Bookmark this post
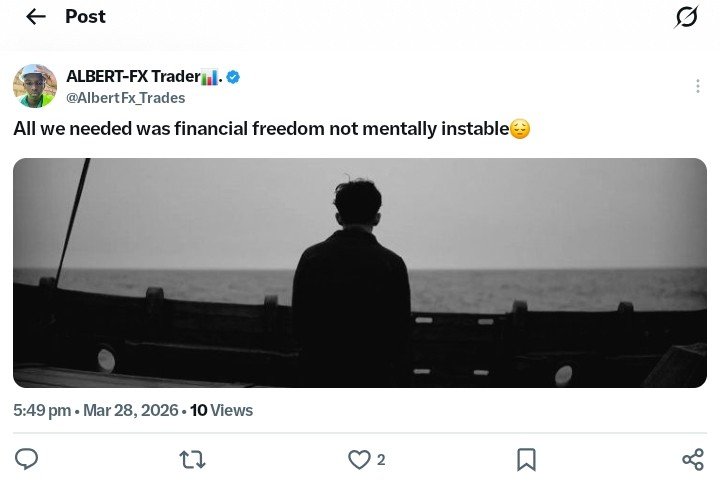This screenshot has height=484, width=720. [526, 459]
